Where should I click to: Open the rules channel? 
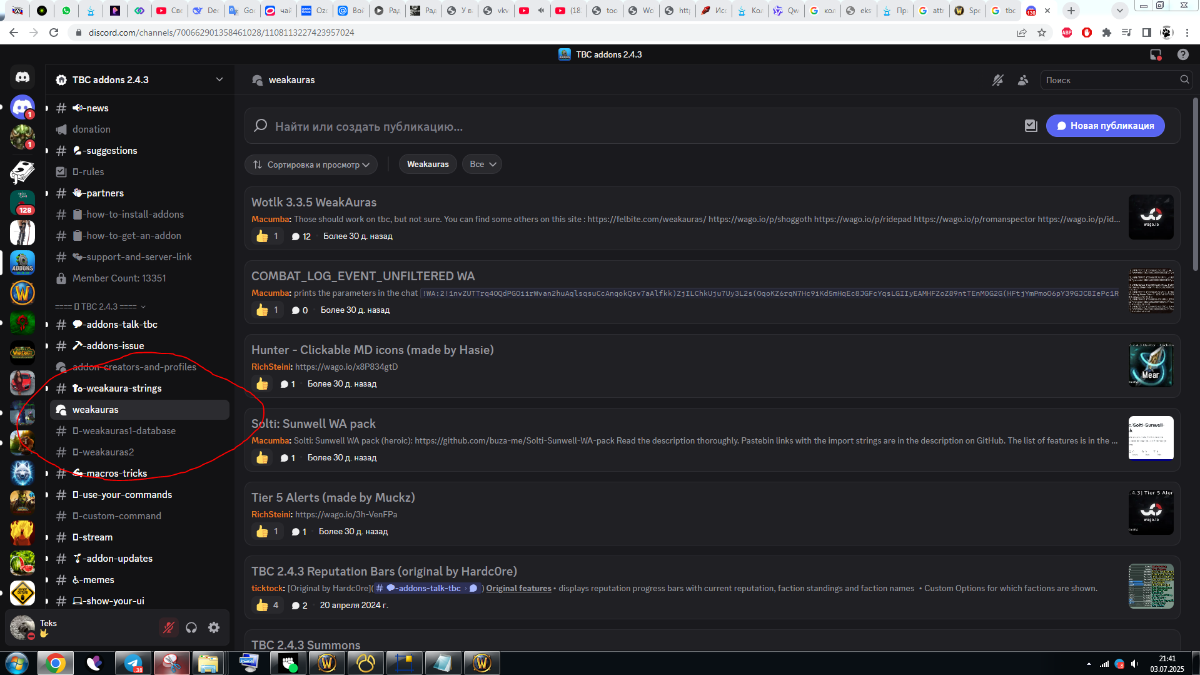[x=140, y=172]
